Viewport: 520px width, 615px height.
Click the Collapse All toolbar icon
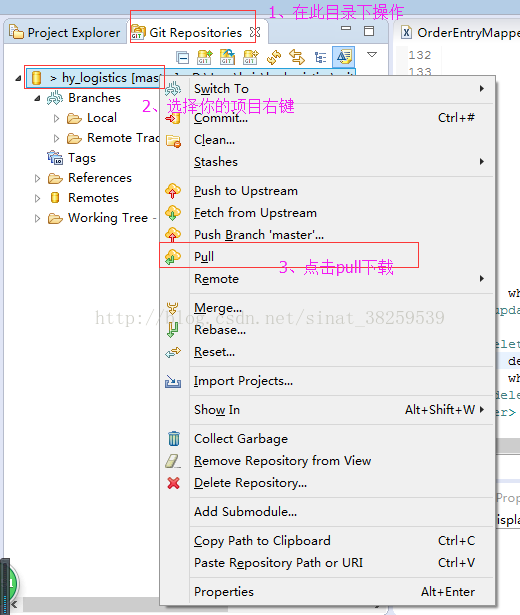click(x=182, y=58)
